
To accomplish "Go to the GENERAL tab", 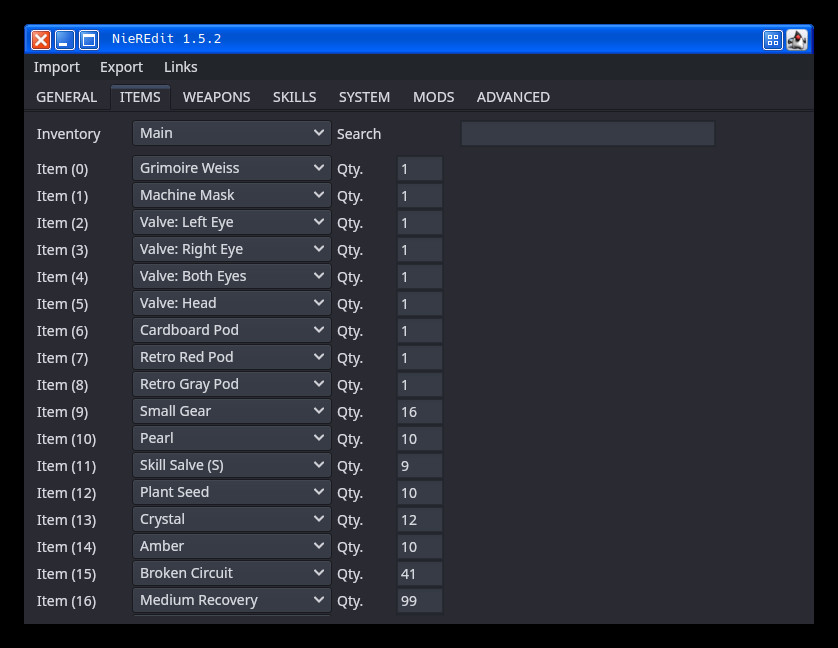I will (66, 97).
